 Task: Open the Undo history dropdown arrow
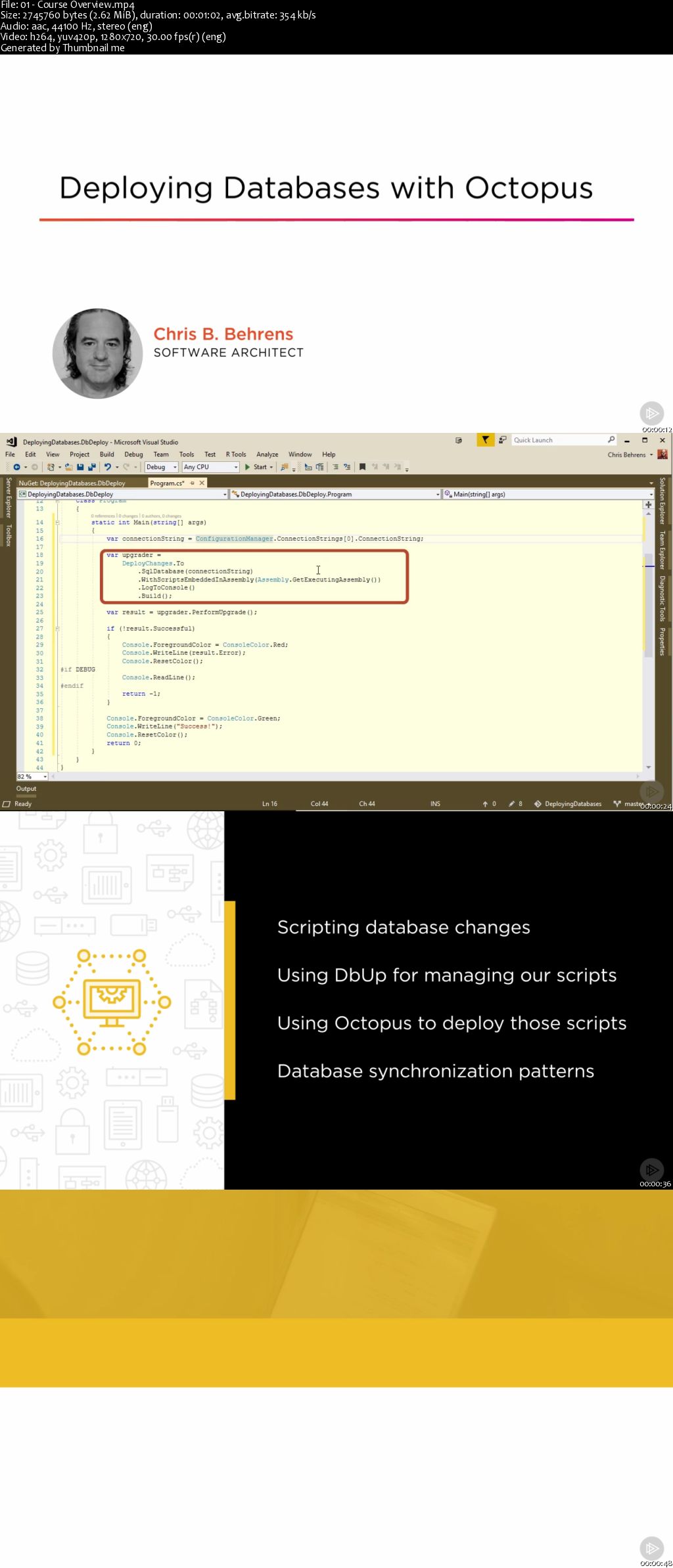click(x=117, y=467)
